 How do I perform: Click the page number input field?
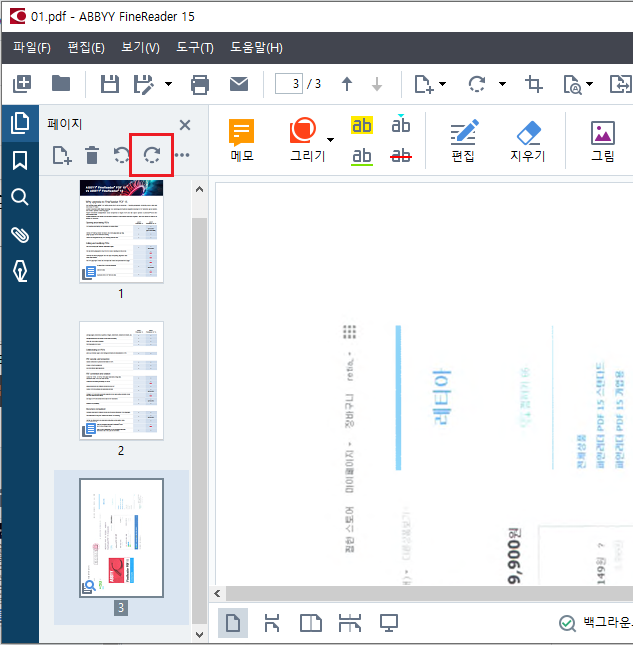pyautogui.click(x=289, y=84)
